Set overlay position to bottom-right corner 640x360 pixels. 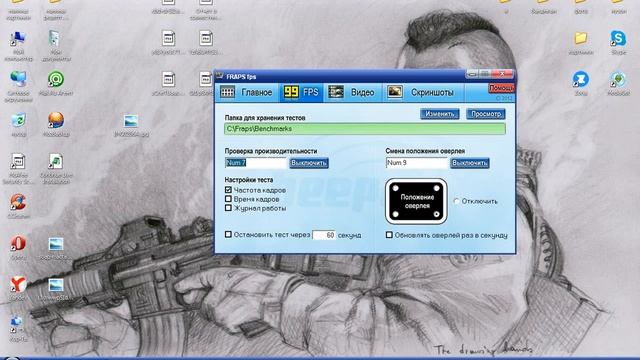tap(436, 214)
